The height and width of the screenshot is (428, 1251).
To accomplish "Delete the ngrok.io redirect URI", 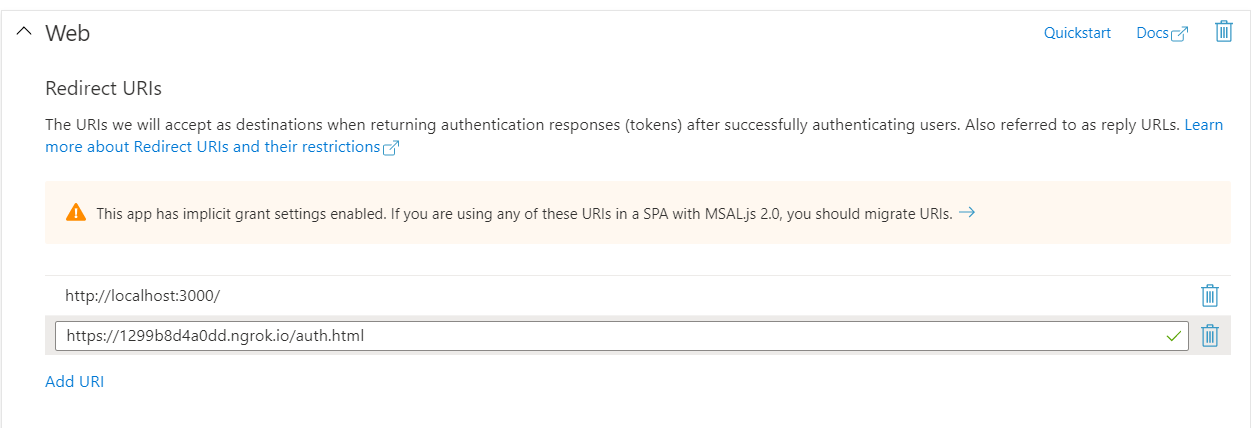I will (x=1209, y=336).
